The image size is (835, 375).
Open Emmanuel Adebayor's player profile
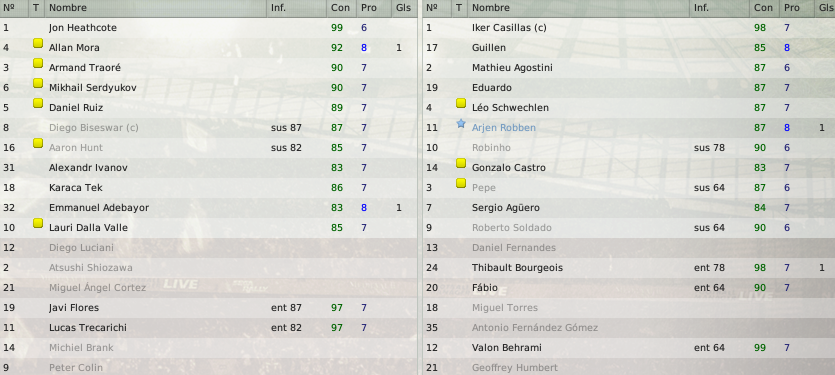pyautogui.click(x=99, y=208)
